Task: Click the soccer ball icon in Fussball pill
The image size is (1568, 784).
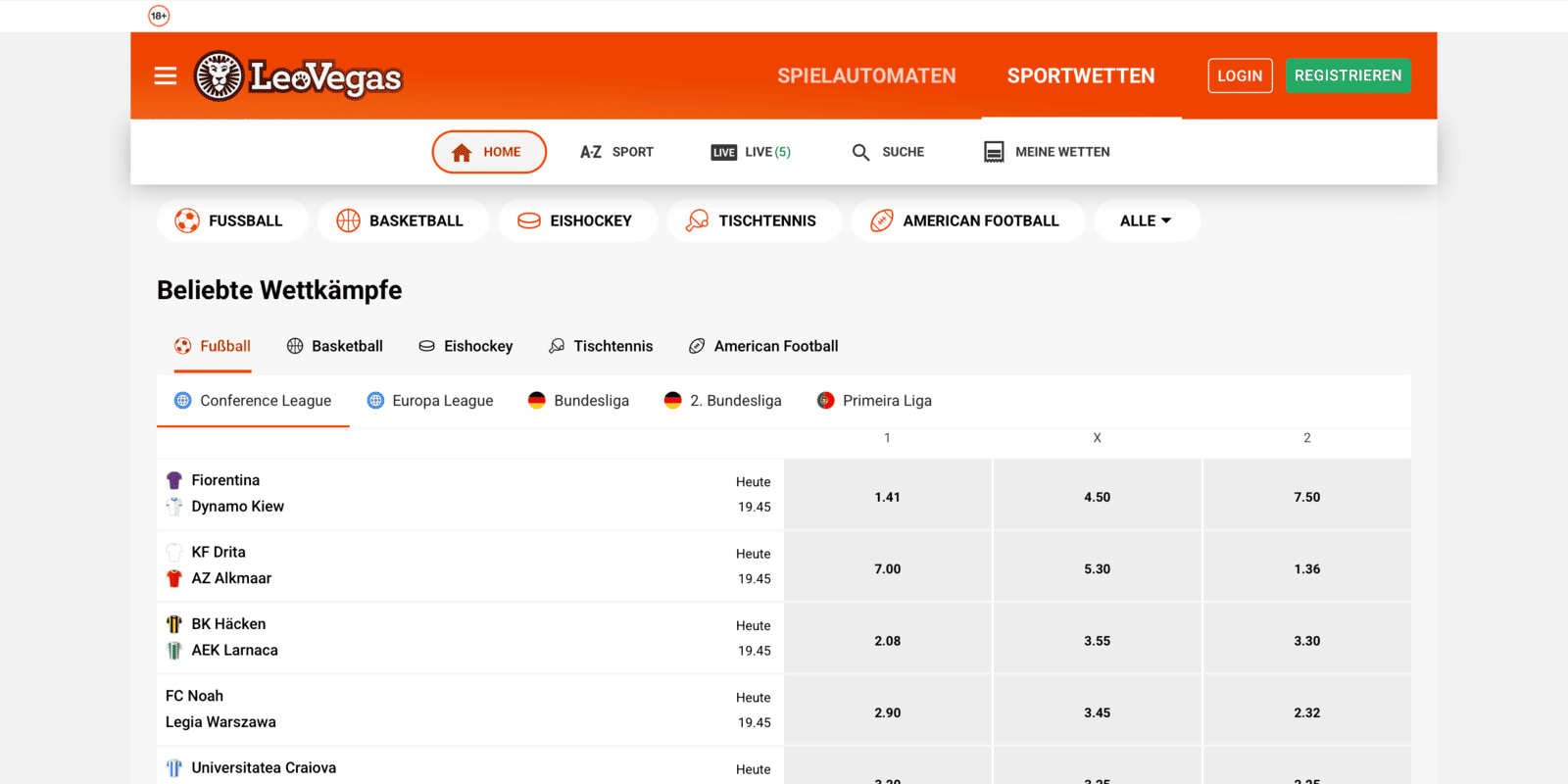Action: 187,220
